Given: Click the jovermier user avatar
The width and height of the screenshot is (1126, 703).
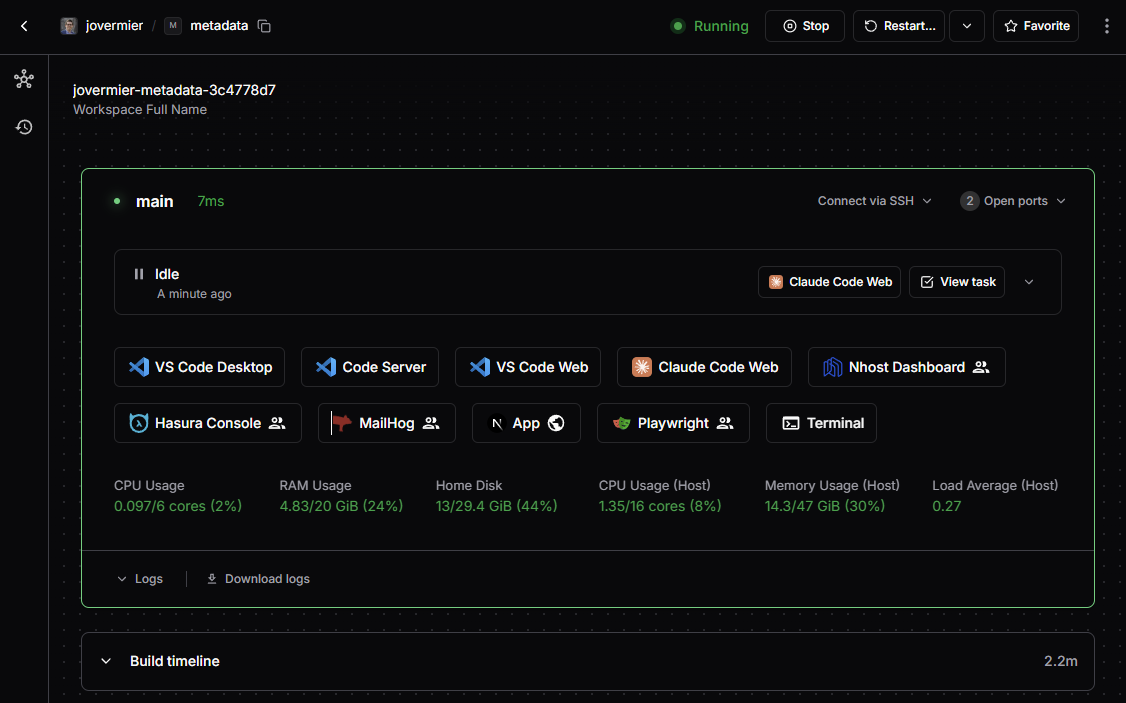Looking at the screenshot, I should pos(69,26).
